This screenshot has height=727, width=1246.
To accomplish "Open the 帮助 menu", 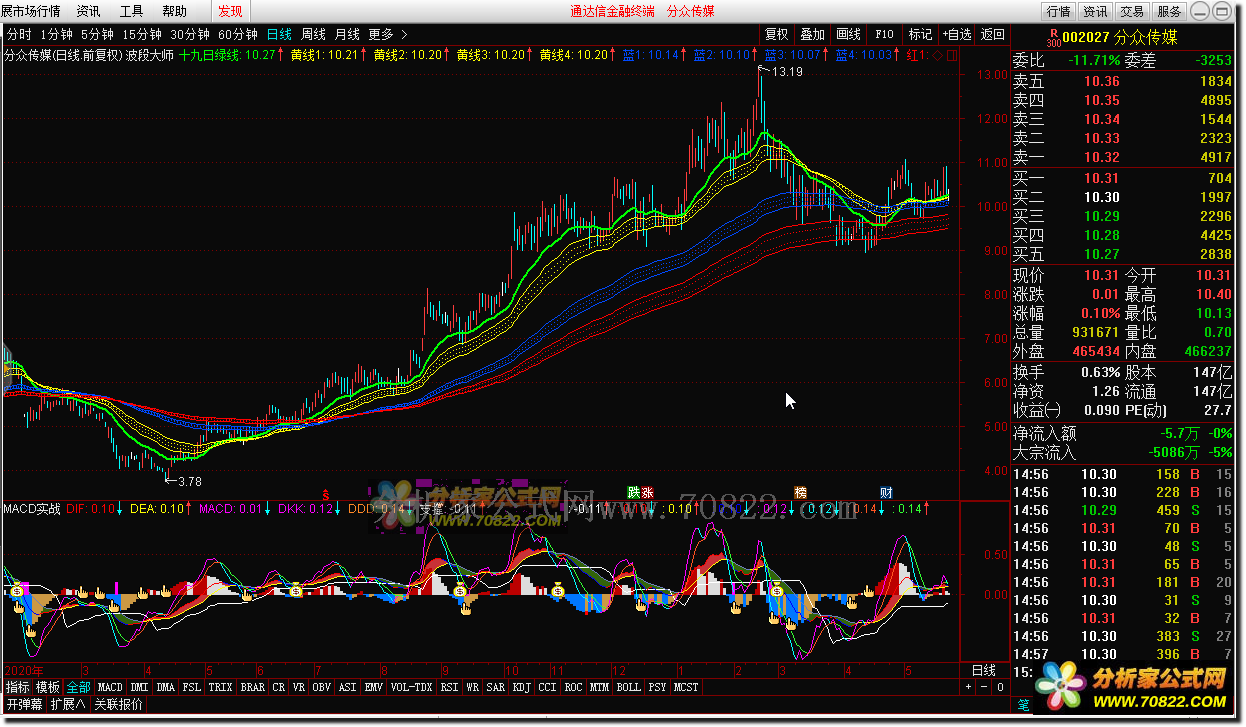I will (x=174, y=11).
